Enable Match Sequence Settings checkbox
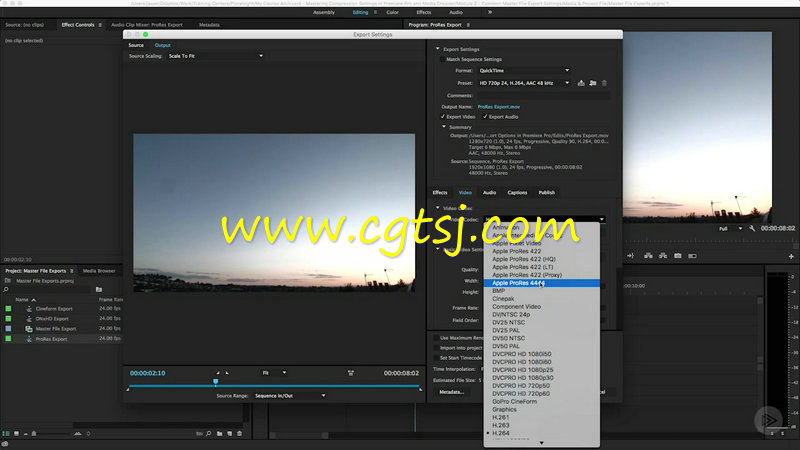The image size is (800, 450). coord(442,60)
